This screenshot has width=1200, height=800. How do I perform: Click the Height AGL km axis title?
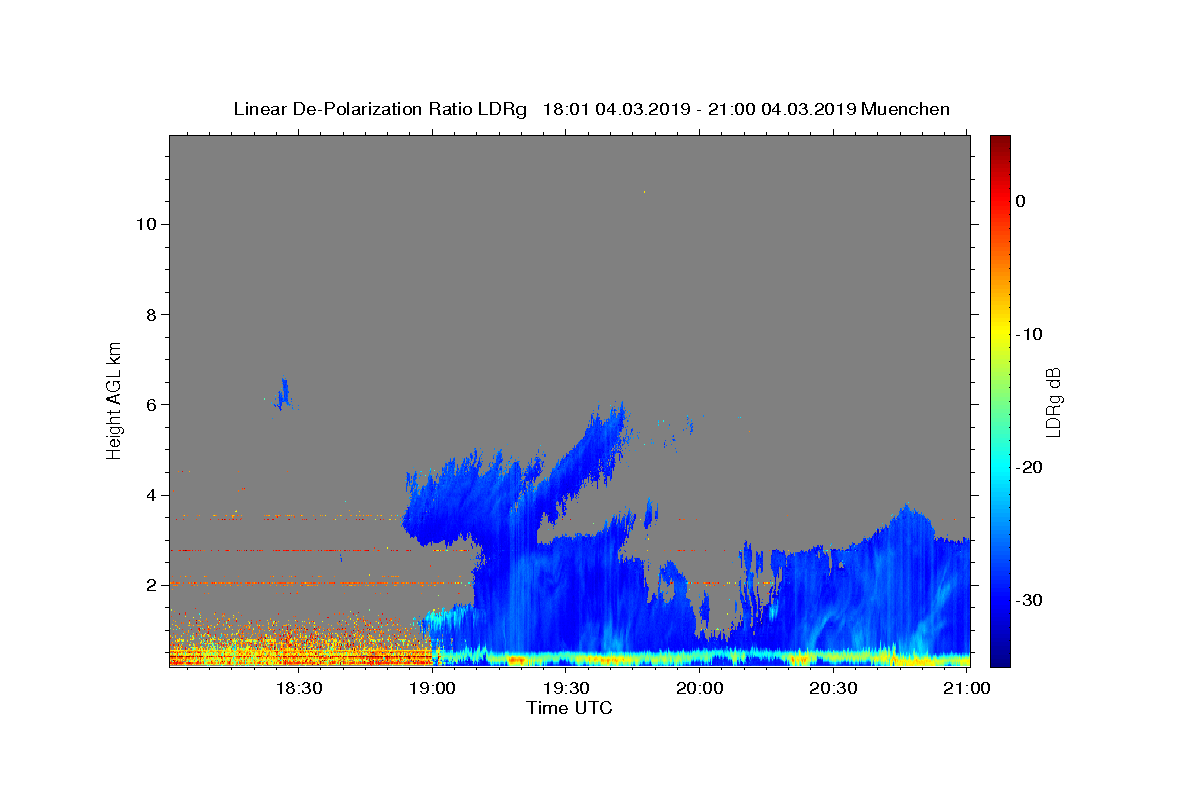click(115, 400)
